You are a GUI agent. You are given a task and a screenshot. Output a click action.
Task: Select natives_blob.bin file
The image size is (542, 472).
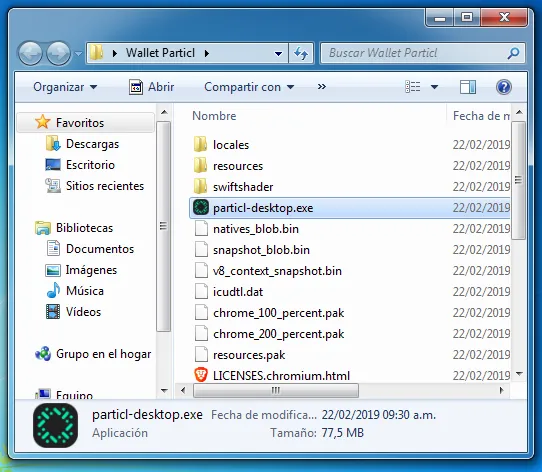(256, 229)
